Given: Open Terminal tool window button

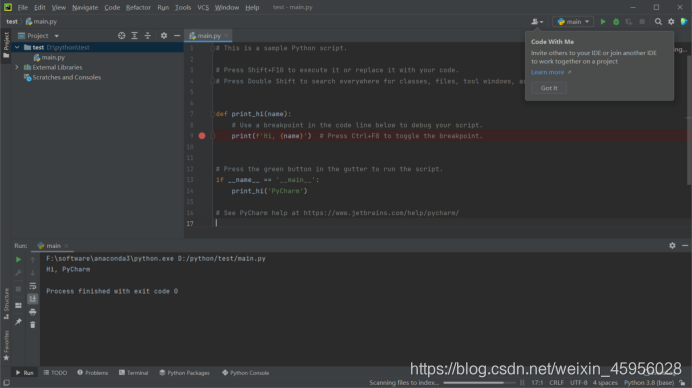Looking at the screenshot, I should pyautogui.click(x=133, y=373).
